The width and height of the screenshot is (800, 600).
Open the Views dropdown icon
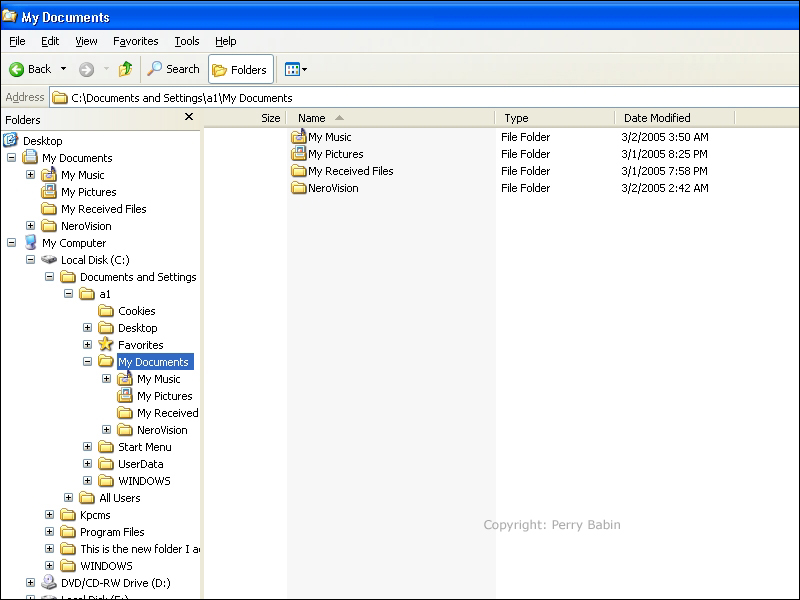pos(296,69)
